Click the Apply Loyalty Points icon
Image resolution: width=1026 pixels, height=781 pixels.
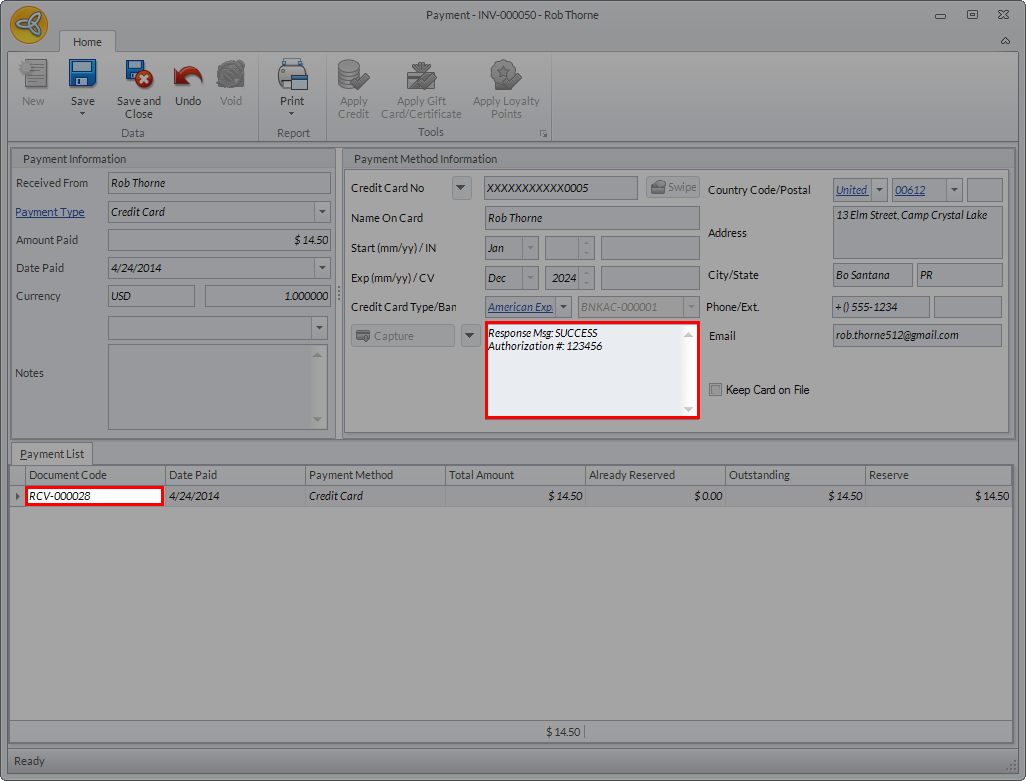pyautogui.click(x=506, y=75)
